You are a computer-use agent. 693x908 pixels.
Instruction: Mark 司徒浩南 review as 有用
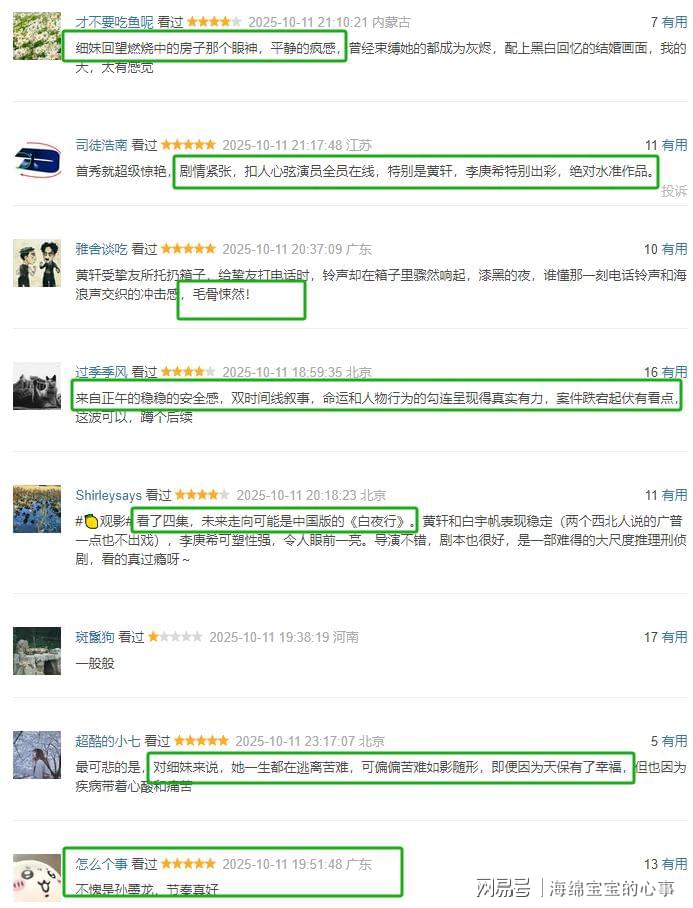[x=674, y=145]
